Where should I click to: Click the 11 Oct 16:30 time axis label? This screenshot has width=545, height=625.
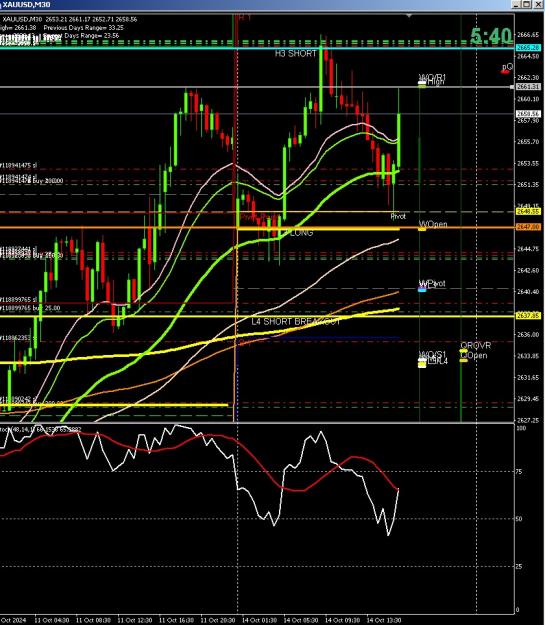pyautogui.click(x=176, y=621)
